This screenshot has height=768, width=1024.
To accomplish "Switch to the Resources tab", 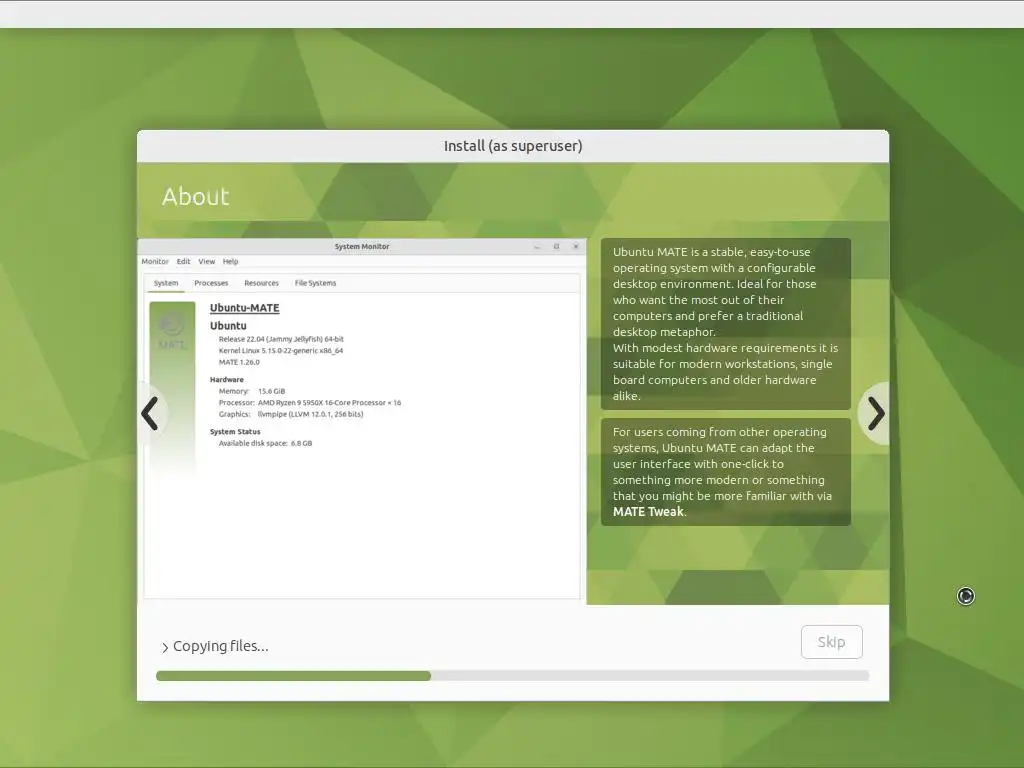I will pos(261,283).
